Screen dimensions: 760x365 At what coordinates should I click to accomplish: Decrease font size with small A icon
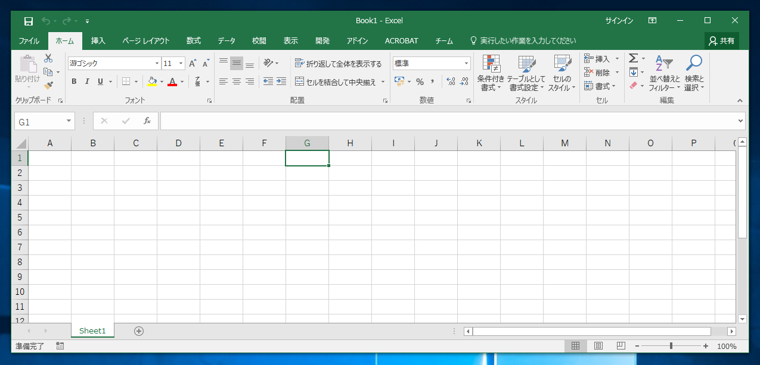coord(206,63)
